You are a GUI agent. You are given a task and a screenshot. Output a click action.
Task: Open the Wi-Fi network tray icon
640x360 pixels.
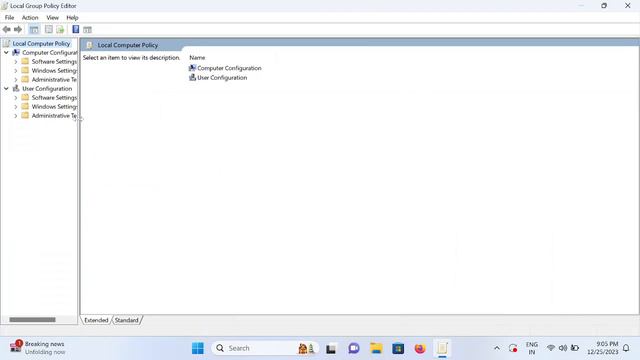coord(550,348)
